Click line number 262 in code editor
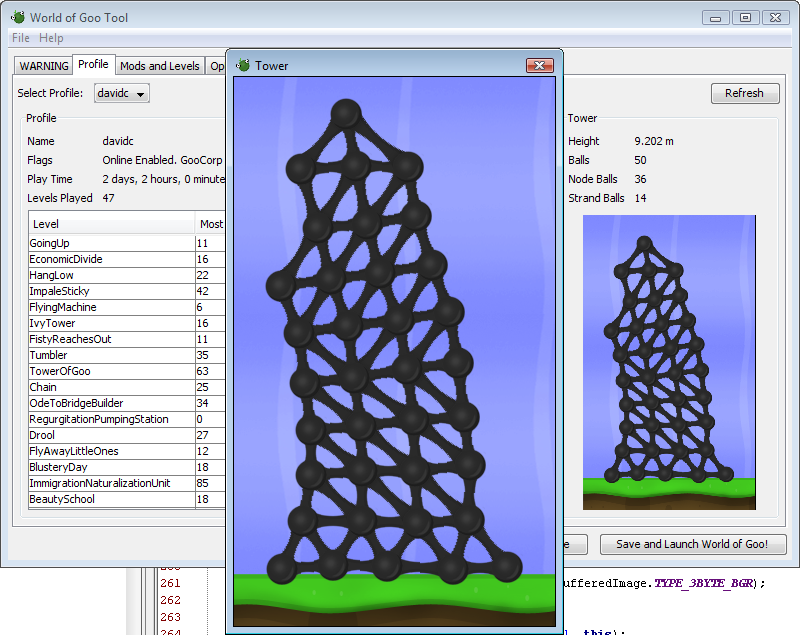800x635 pixels. click(170, 600)
